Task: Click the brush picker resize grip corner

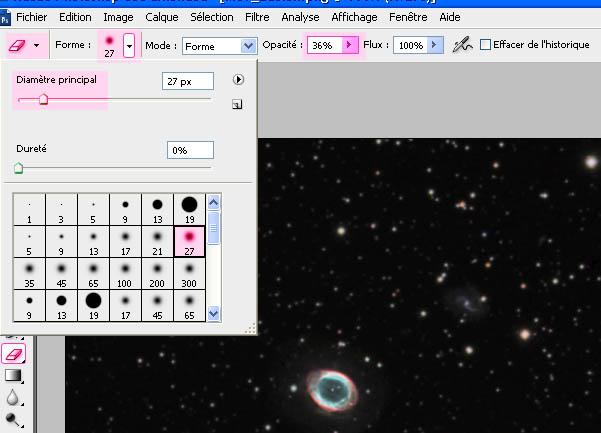Action: [251, 329]
